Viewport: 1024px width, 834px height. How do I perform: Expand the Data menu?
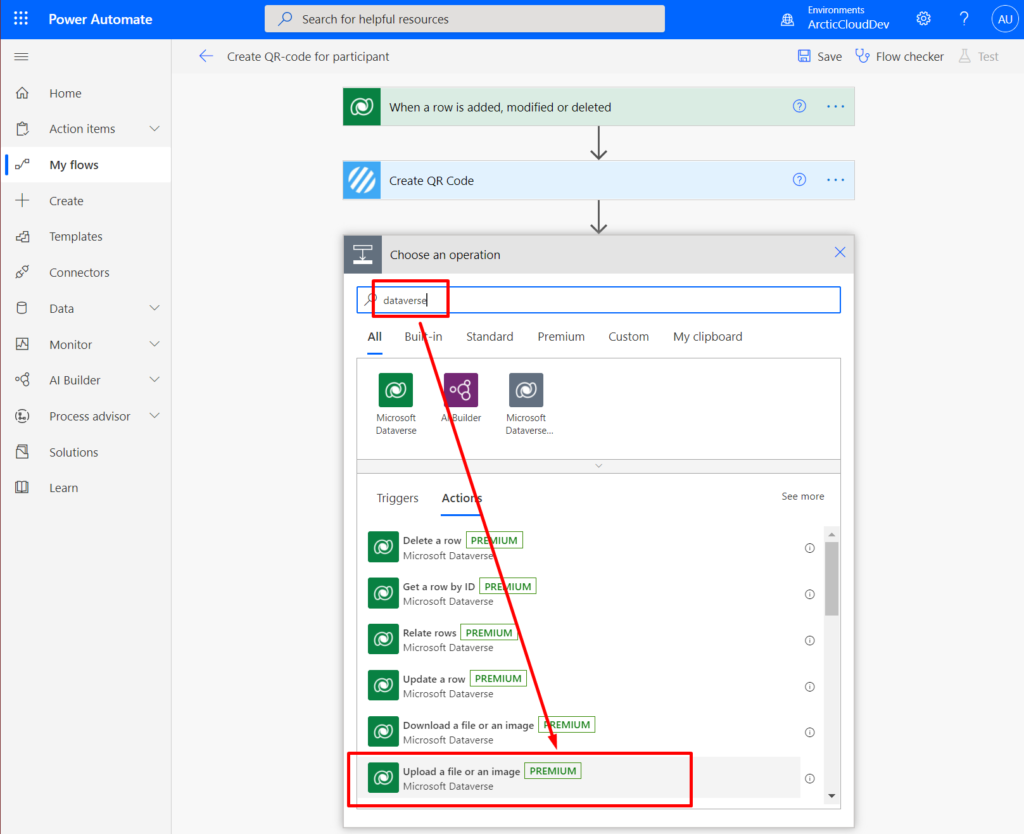(x=154, y=308)
